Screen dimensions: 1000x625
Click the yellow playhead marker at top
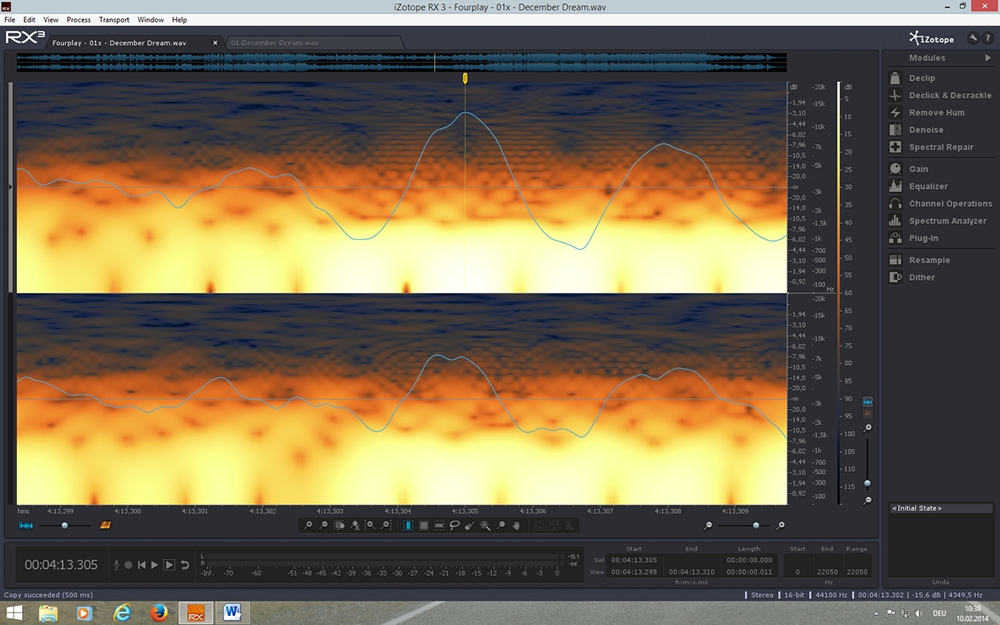(x=465, y=78)
